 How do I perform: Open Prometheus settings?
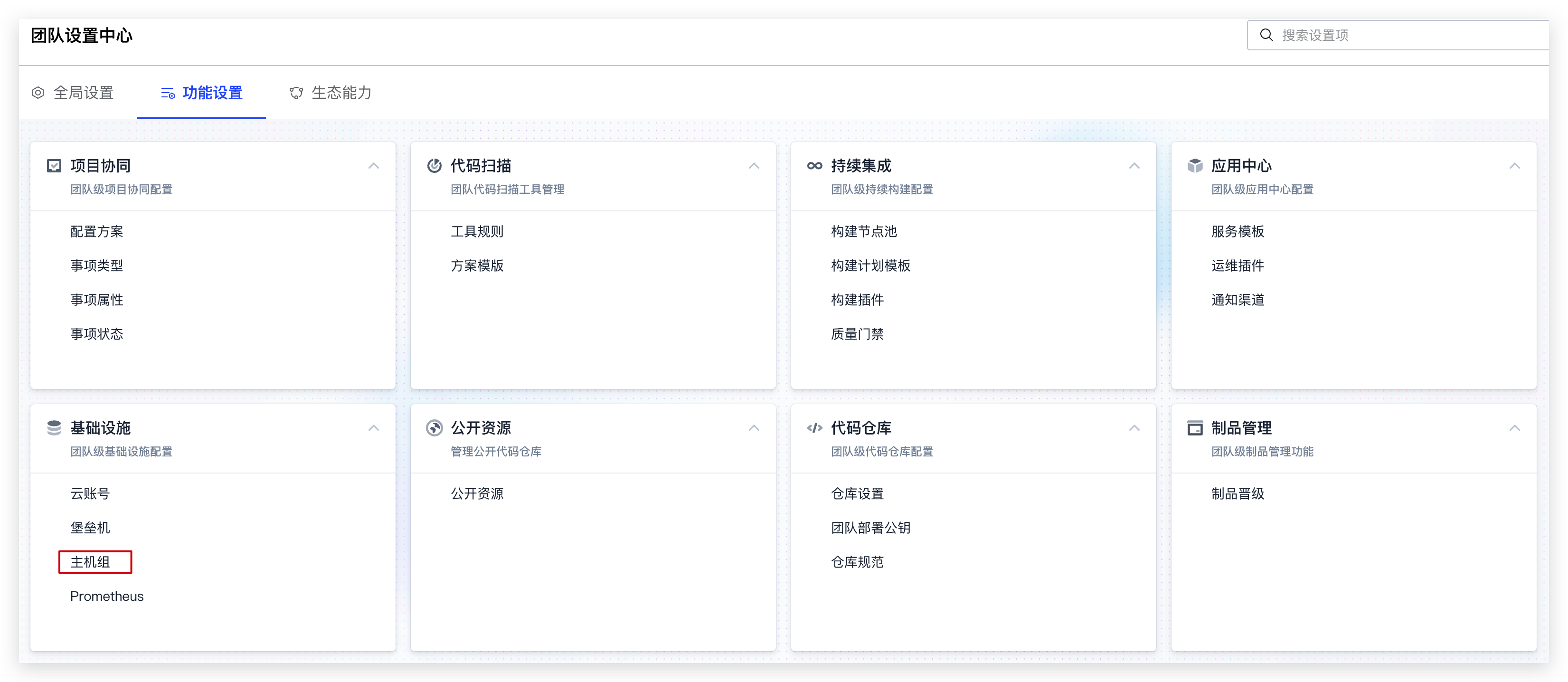pyautogui.click(x=107, y=596)
